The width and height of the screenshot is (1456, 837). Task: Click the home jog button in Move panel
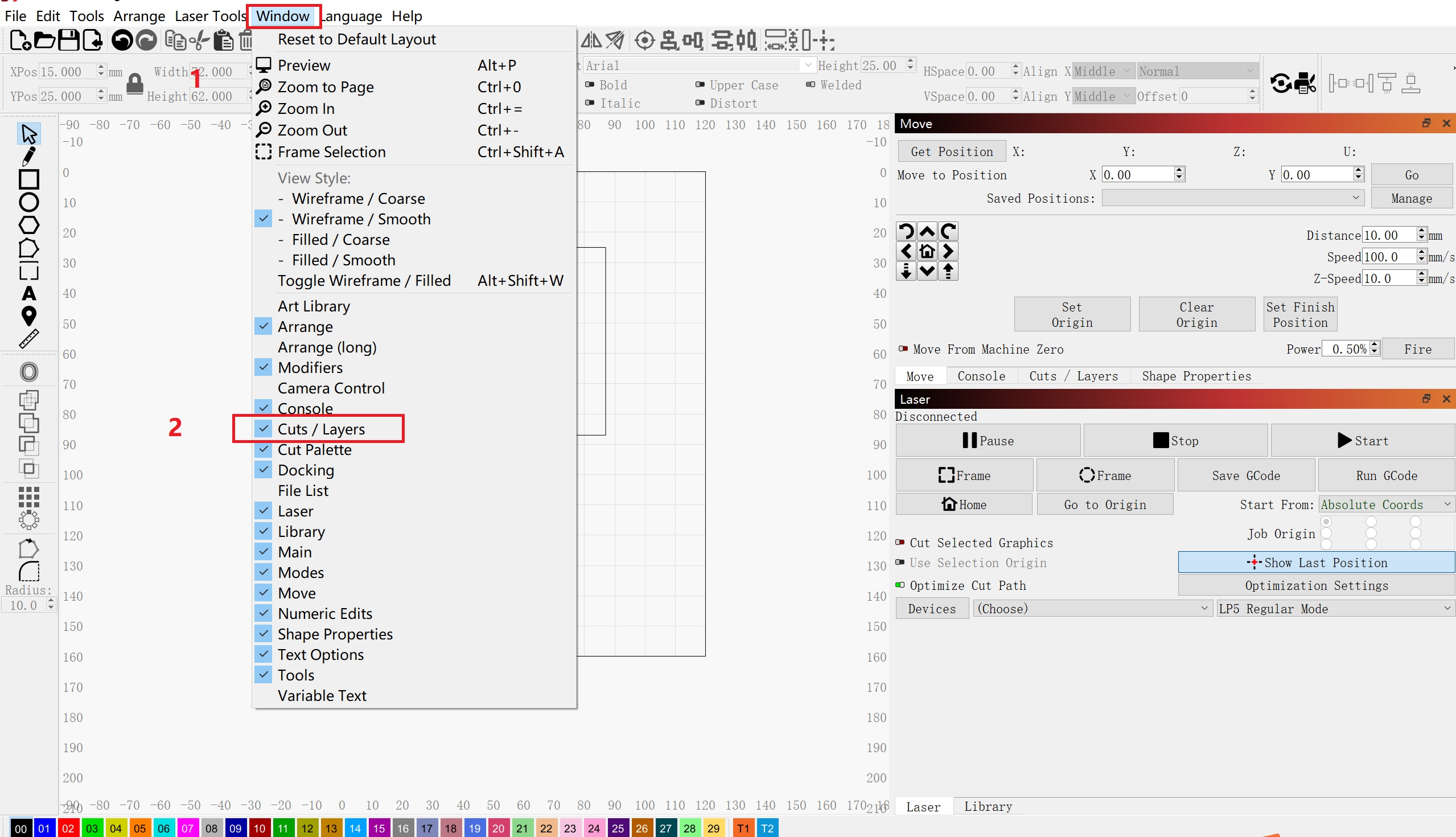(927, 251)
